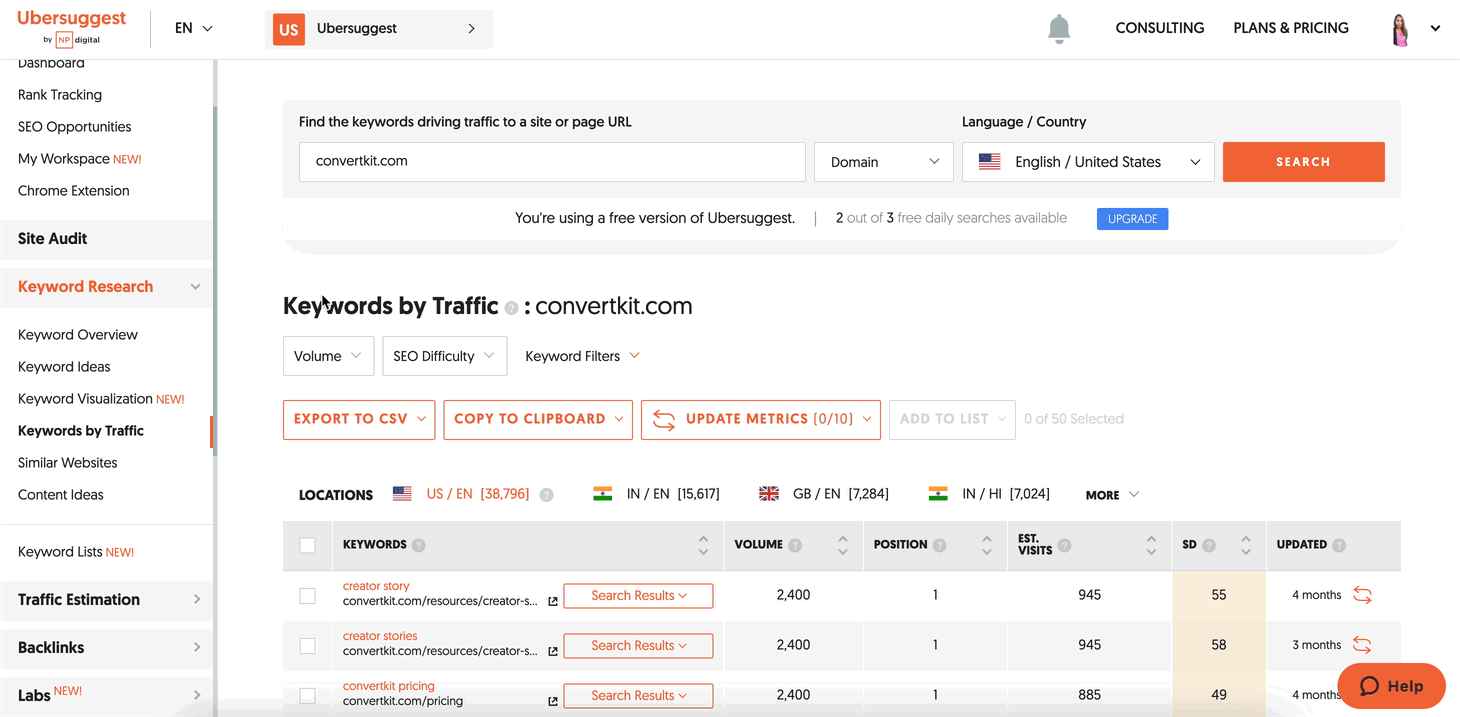This screenshot has height=717, width=1460.
Task: Click the orange SEARCH button
Action: click(1304, 162)
